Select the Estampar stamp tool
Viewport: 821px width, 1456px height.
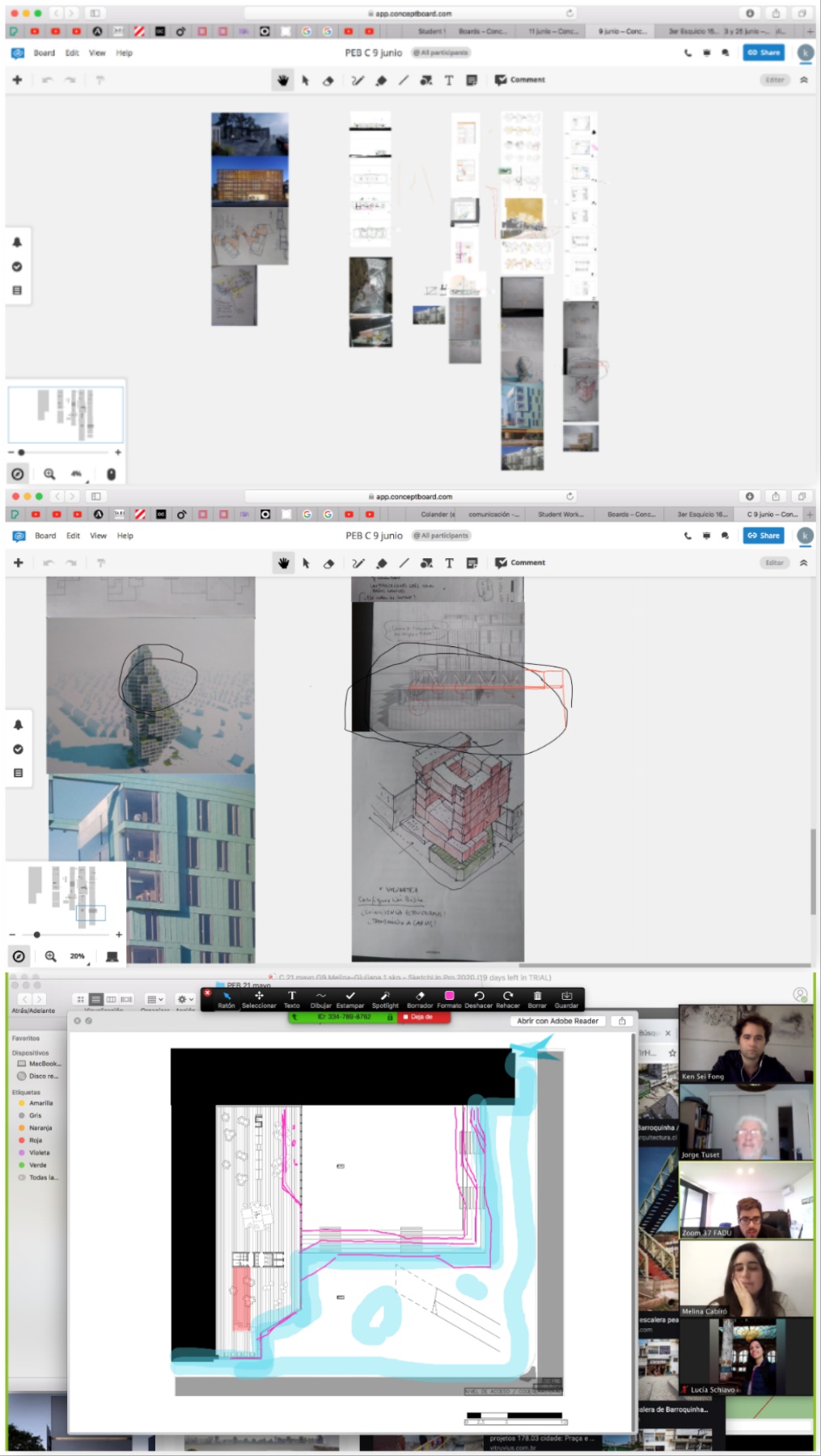click(x=350, y=1000)
